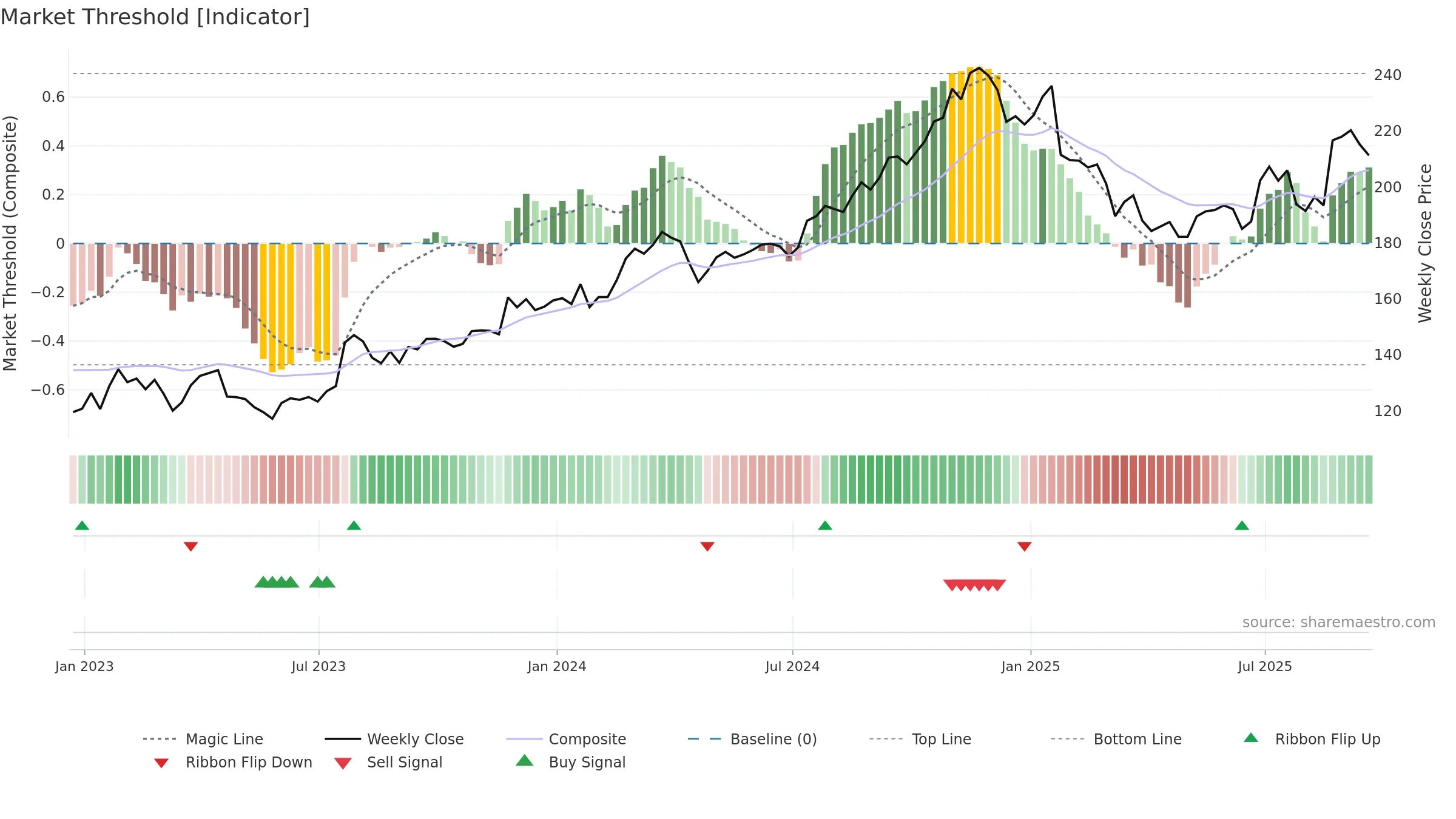Viewport: 1456px width, 819px height.
Task: Click the Jul 2024 x-axis label
Action: pyautogui.click(x=792, y=666)
